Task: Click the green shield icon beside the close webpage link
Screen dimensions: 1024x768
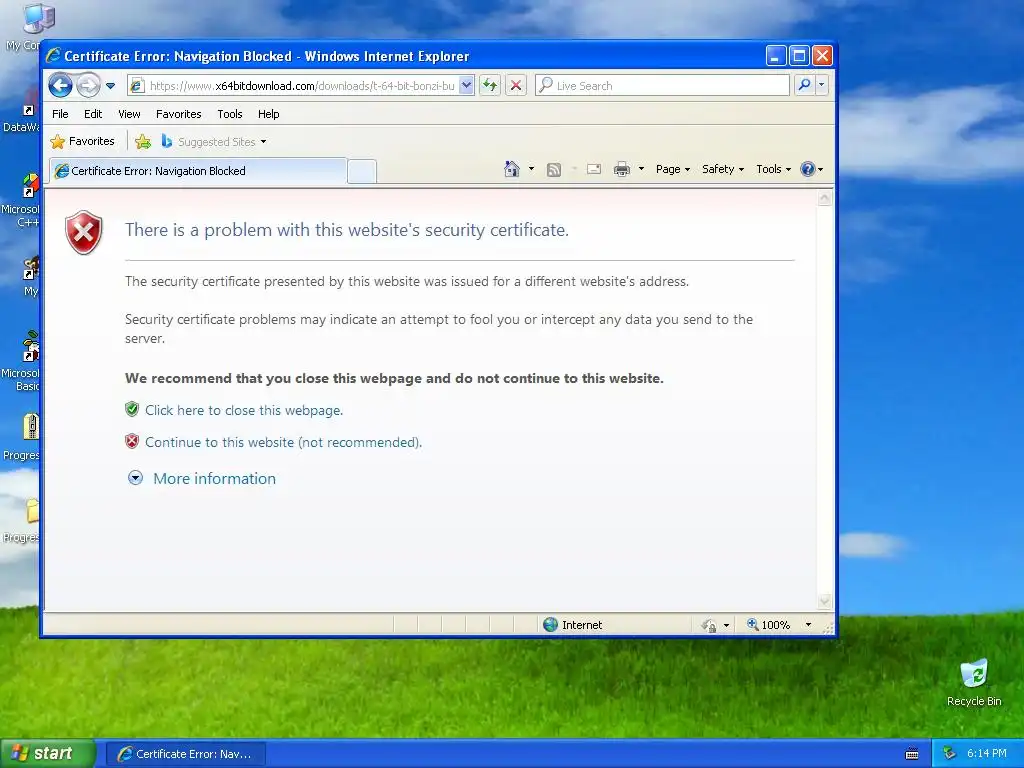Action: tap(132, 409)
